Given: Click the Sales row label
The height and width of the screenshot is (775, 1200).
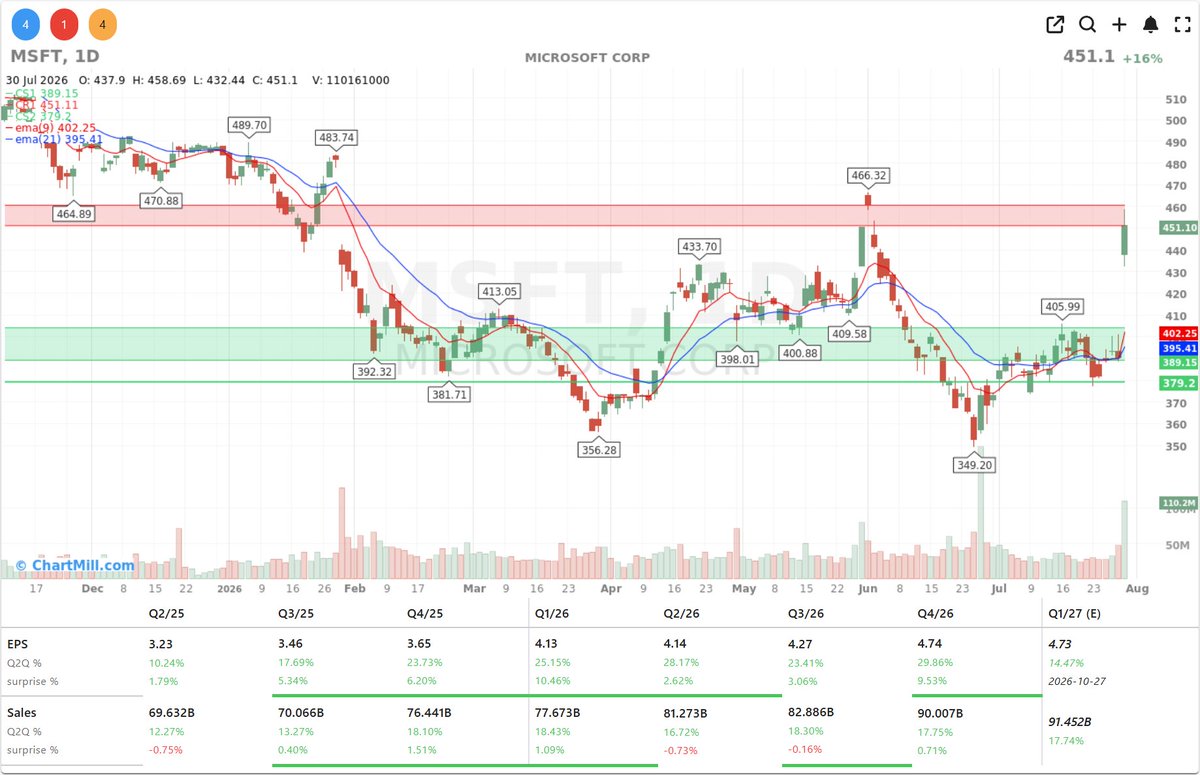Looking at the screenshot, I should click(x=22, y=714).
